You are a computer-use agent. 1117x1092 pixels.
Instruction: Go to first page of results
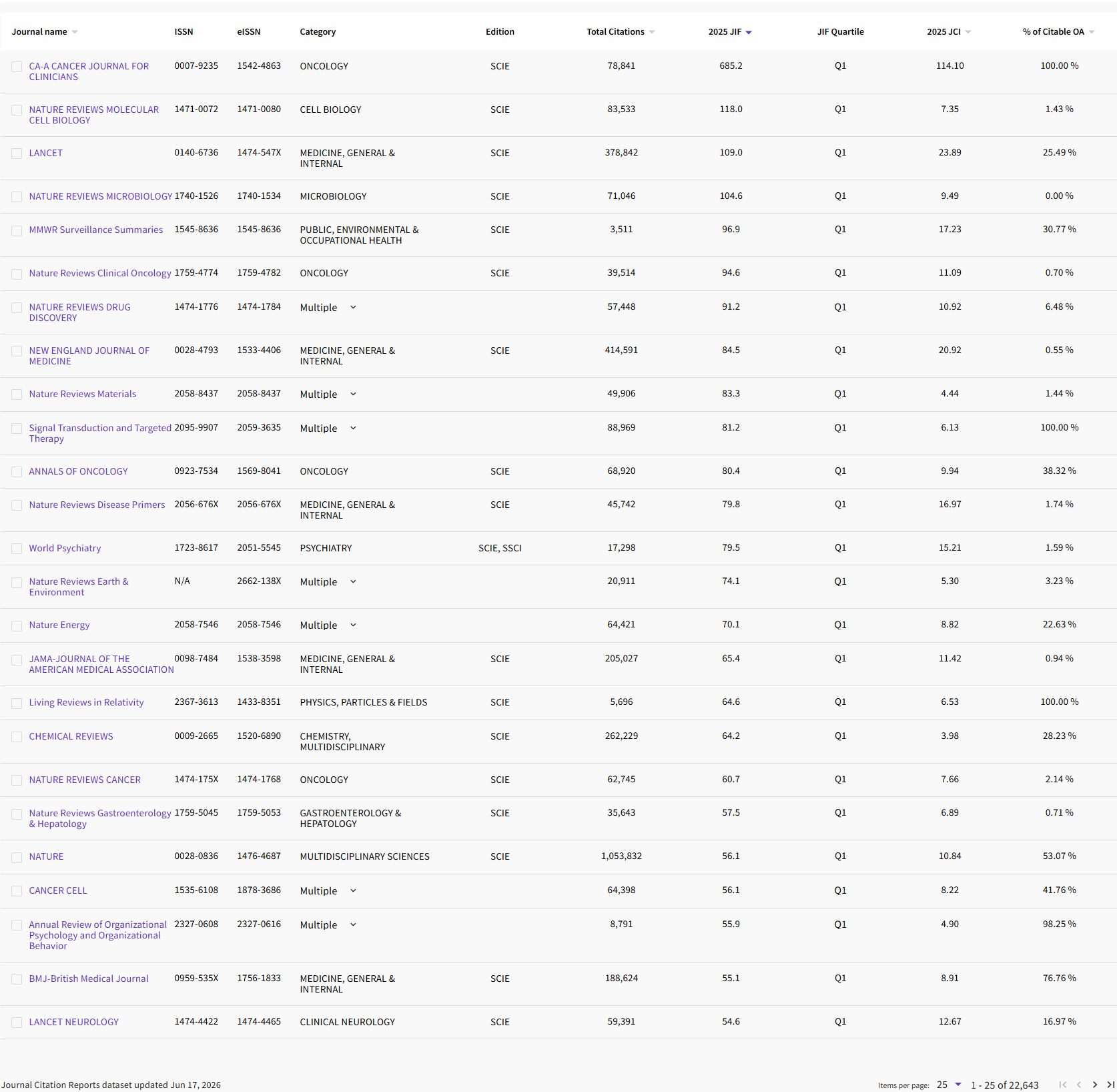(1063, 1085)
